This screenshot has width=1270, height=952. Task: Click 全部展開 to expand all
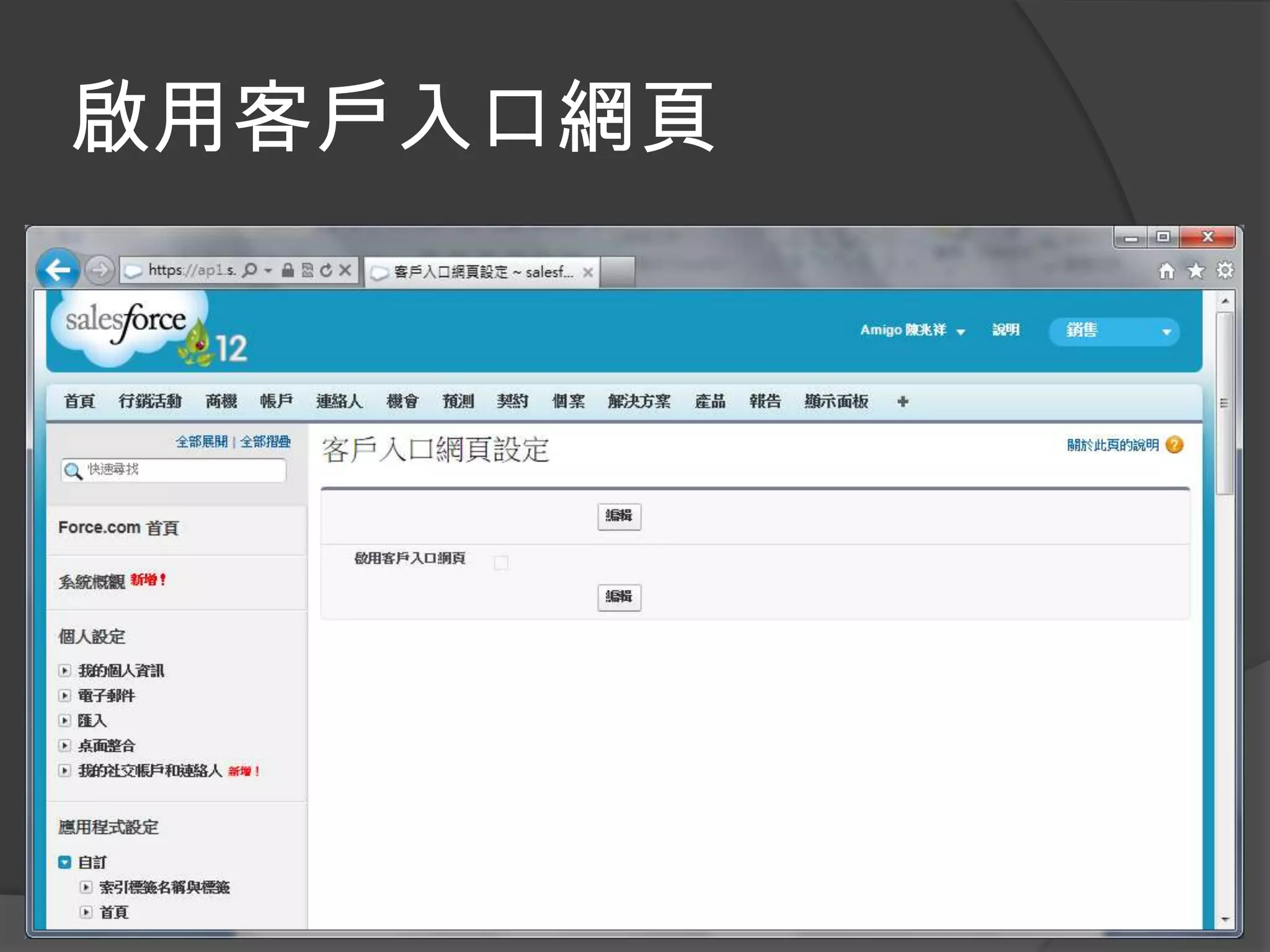[202, 442]
